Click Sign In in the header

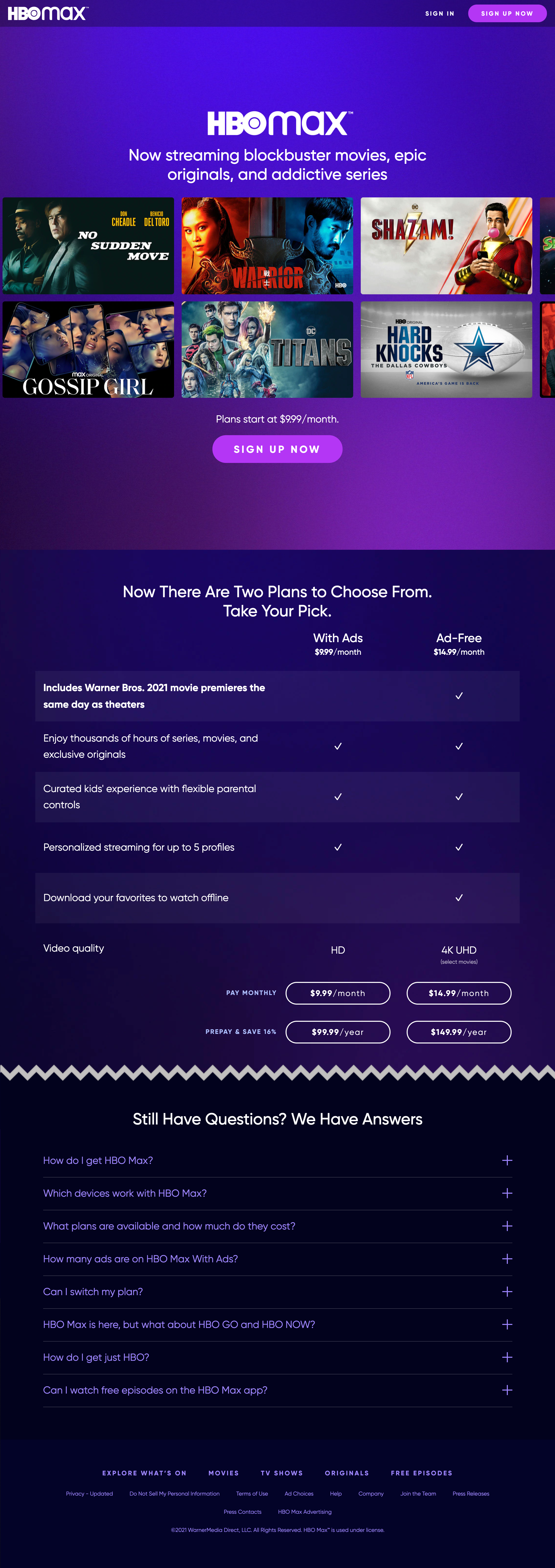[x=439, y=13]
